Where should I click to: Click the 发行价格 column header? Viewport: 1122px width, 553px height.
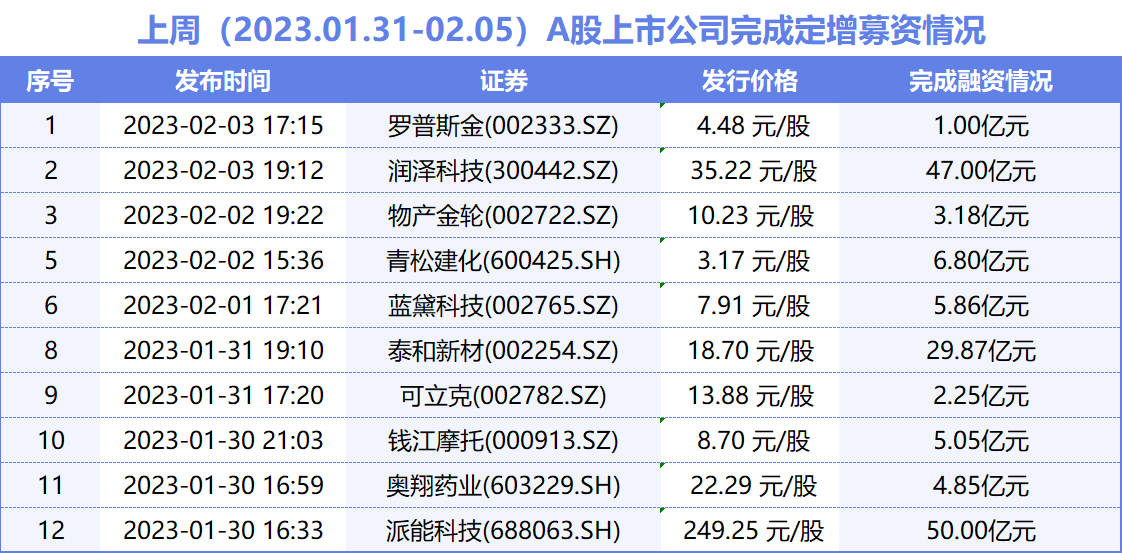click(749, 81)
